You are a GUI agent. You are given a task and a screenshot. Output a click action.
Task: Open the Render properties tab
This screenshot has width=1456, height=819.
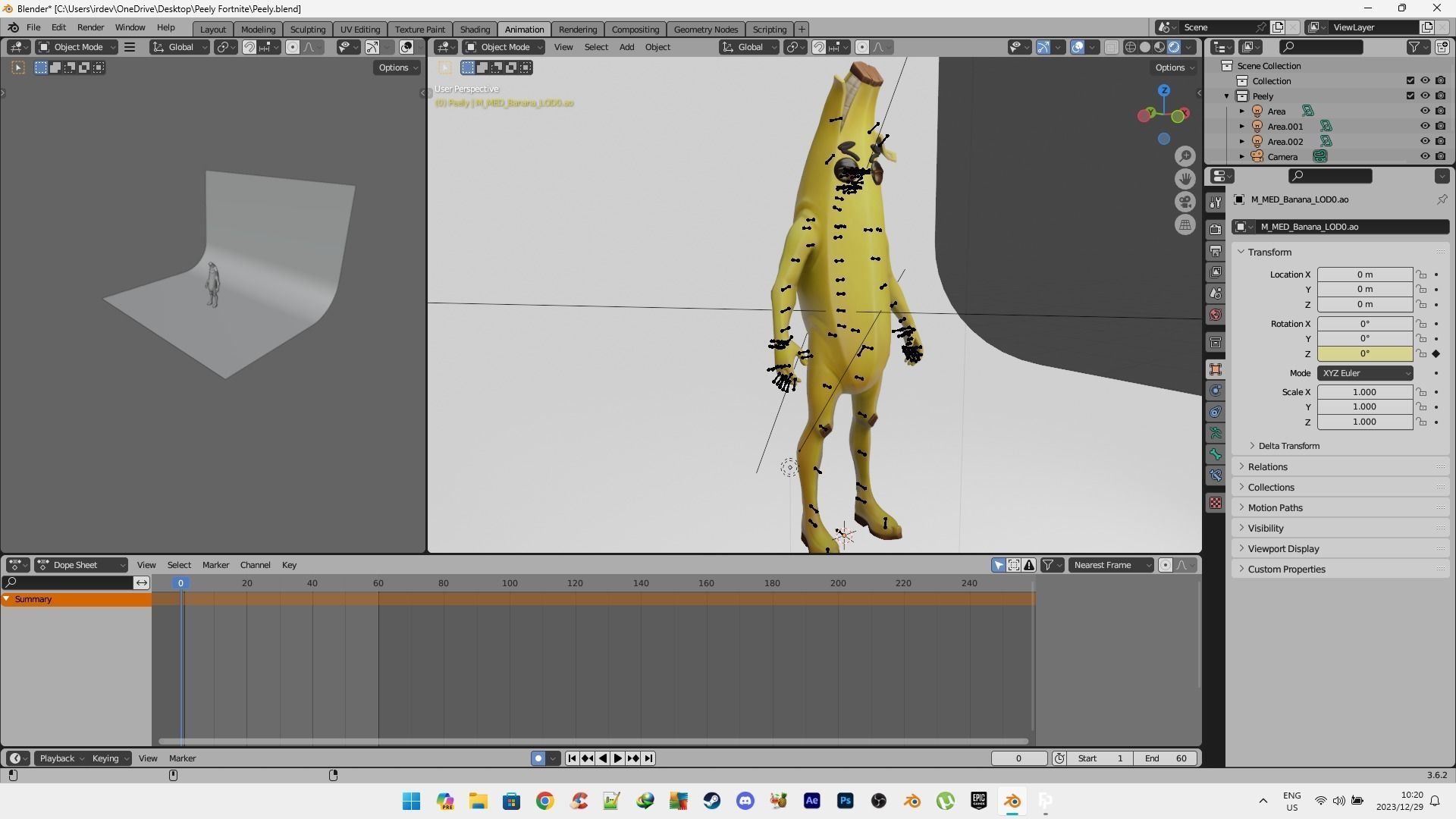[x=1216, y=229]
